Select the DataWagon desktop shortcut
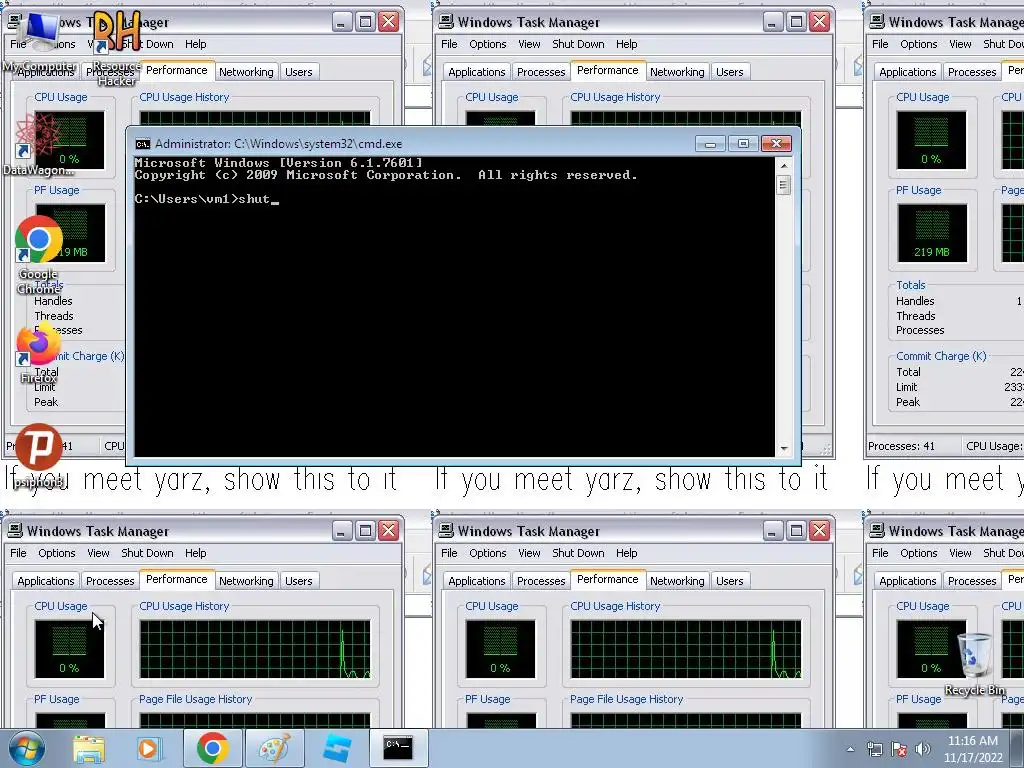 (38, 144)
